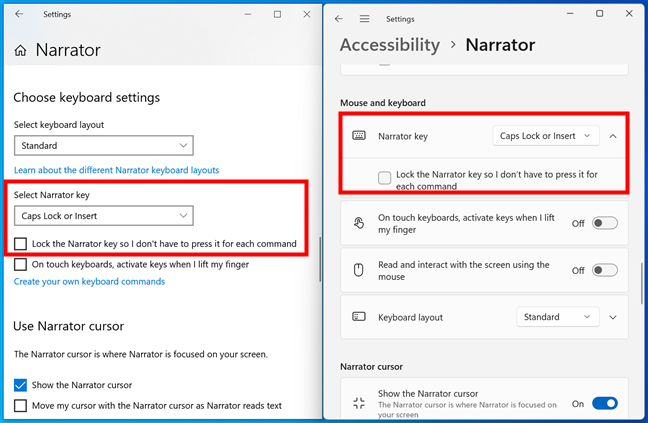Go back in the right Accessibility window
This screenshot has width=648, height=423.
point(339,19)
